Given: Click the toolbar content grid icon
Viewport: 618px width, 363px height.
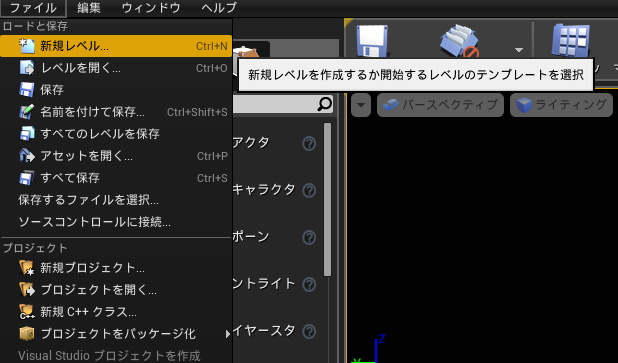Looking at the screenshot, I should pyautogui.click(x=571, y=40).
